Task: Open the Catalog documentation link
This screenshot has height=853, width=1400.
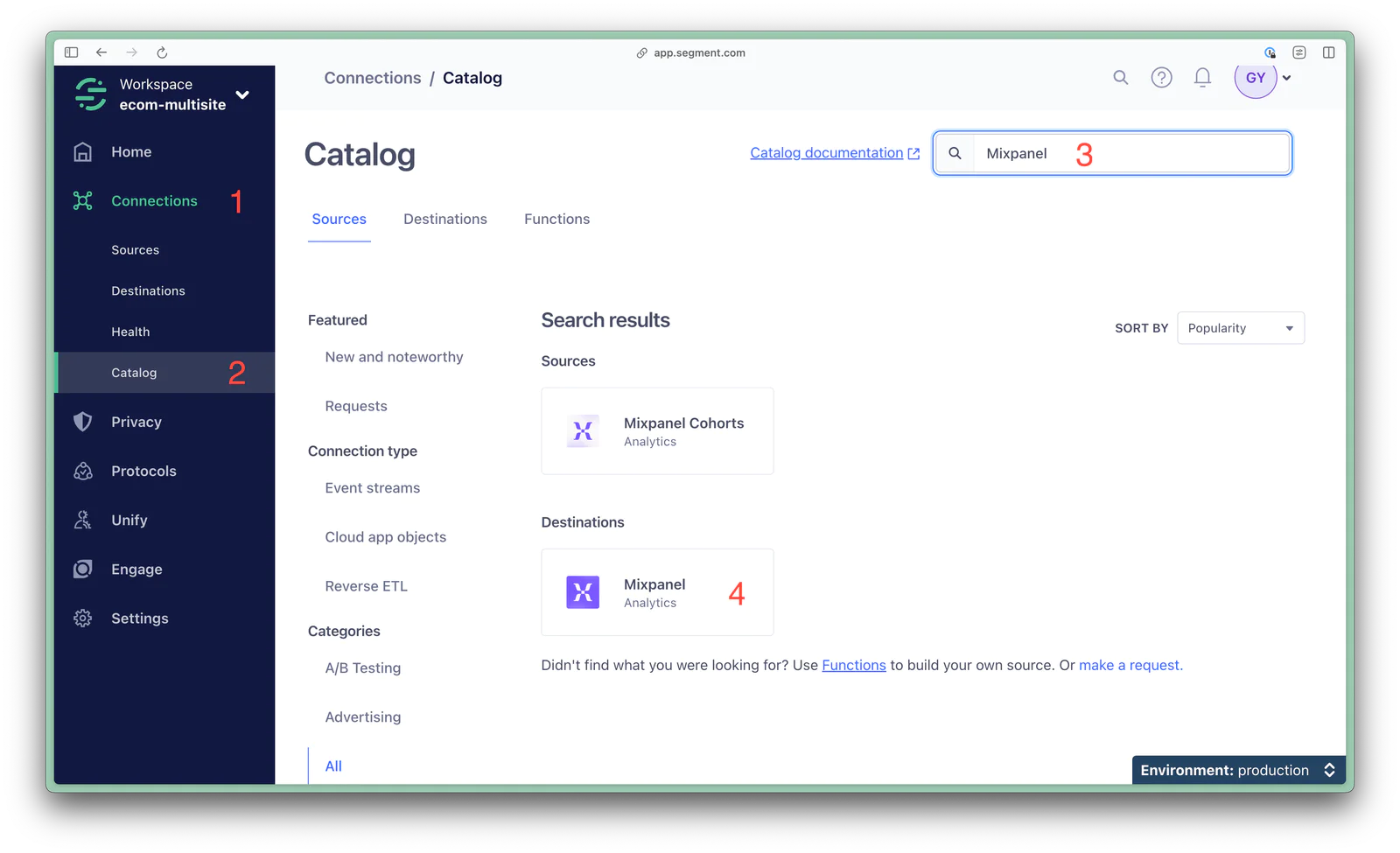Action: [x=827, y=152]
